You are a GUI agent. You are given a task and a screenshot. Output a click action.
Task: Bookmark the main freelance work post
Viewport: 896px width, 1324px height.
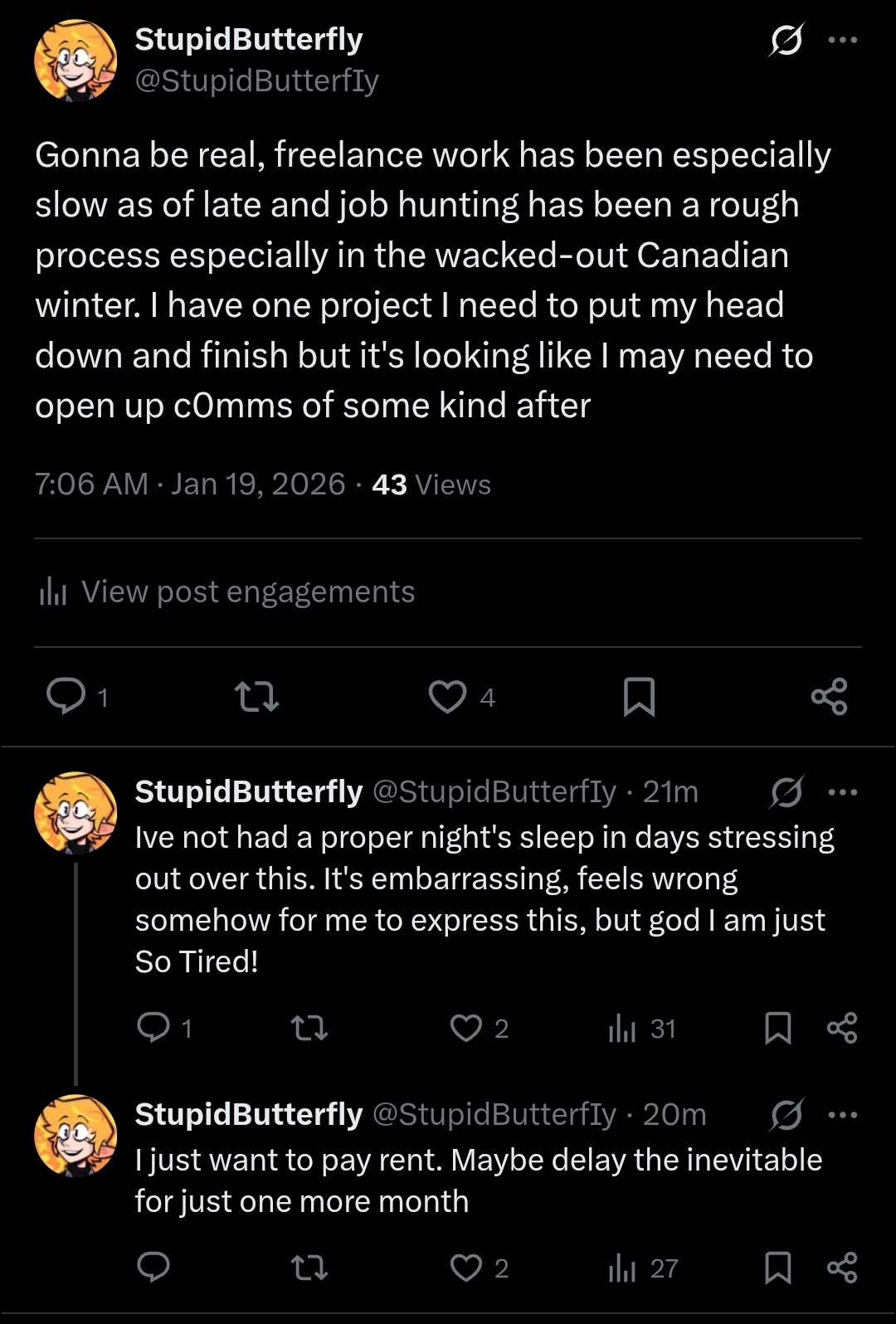pyautogui.click(x=639, y=696)
